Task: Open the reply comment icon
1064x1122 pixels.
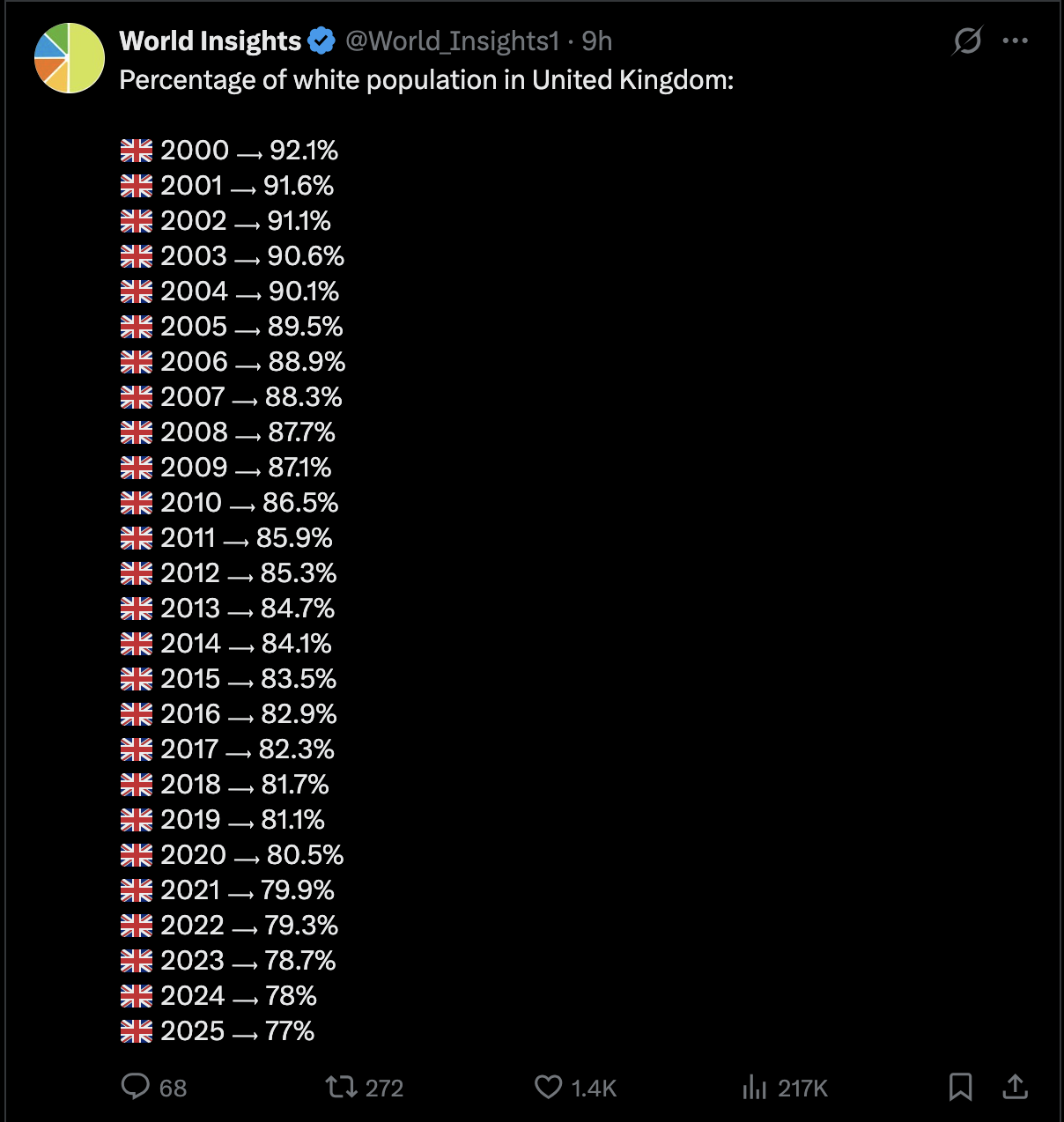Action: 135,1087
